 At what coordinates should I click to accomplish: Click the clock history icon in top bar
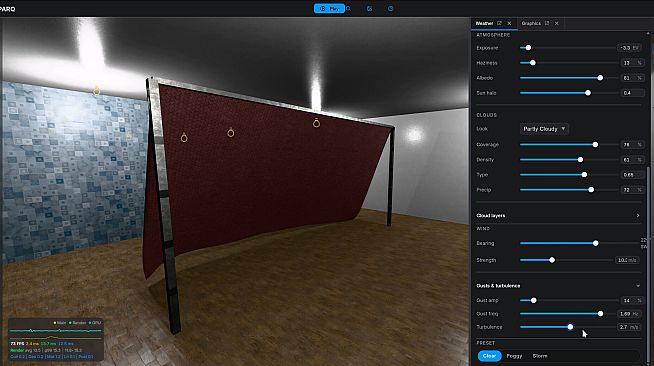tap(390, 8)
